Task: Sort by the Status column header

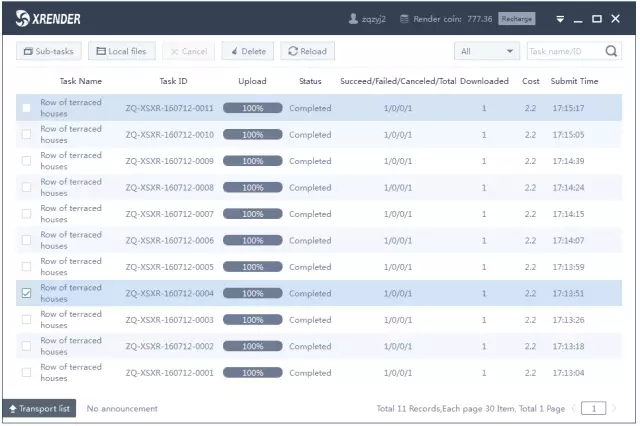Action: pos(310,81)
